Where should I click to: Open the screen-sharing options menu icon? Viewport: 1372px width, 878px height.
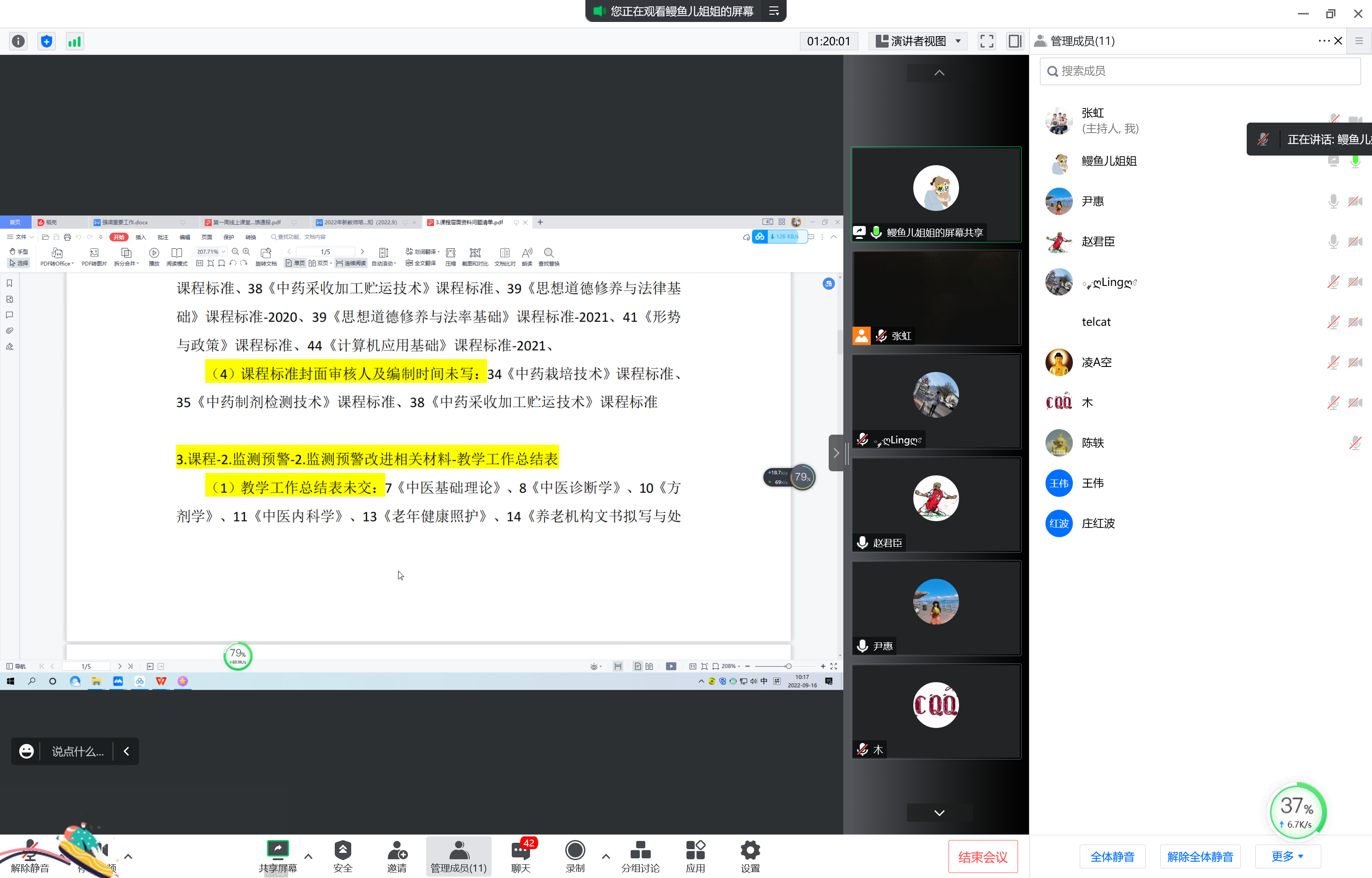(774, 11)
